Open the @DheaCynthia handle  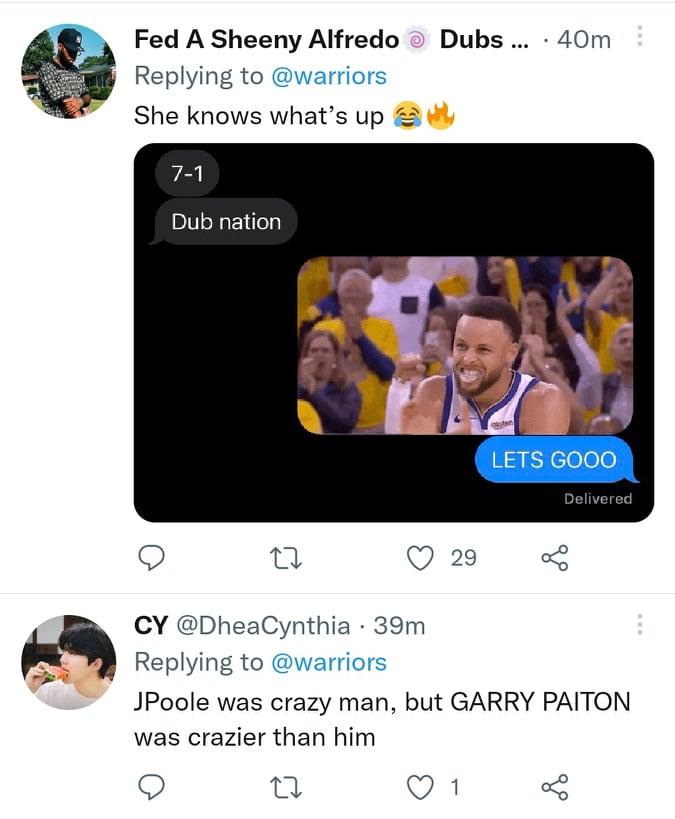click(264, 626)
